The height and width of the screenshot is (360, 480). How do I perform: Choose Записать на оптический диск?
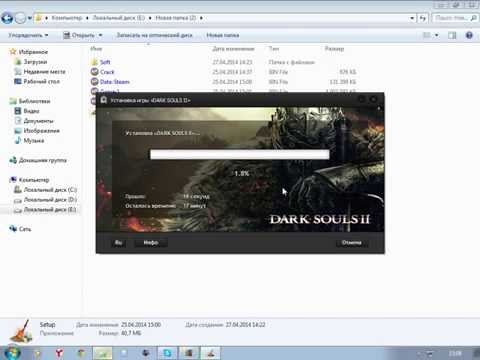[154, 35]
